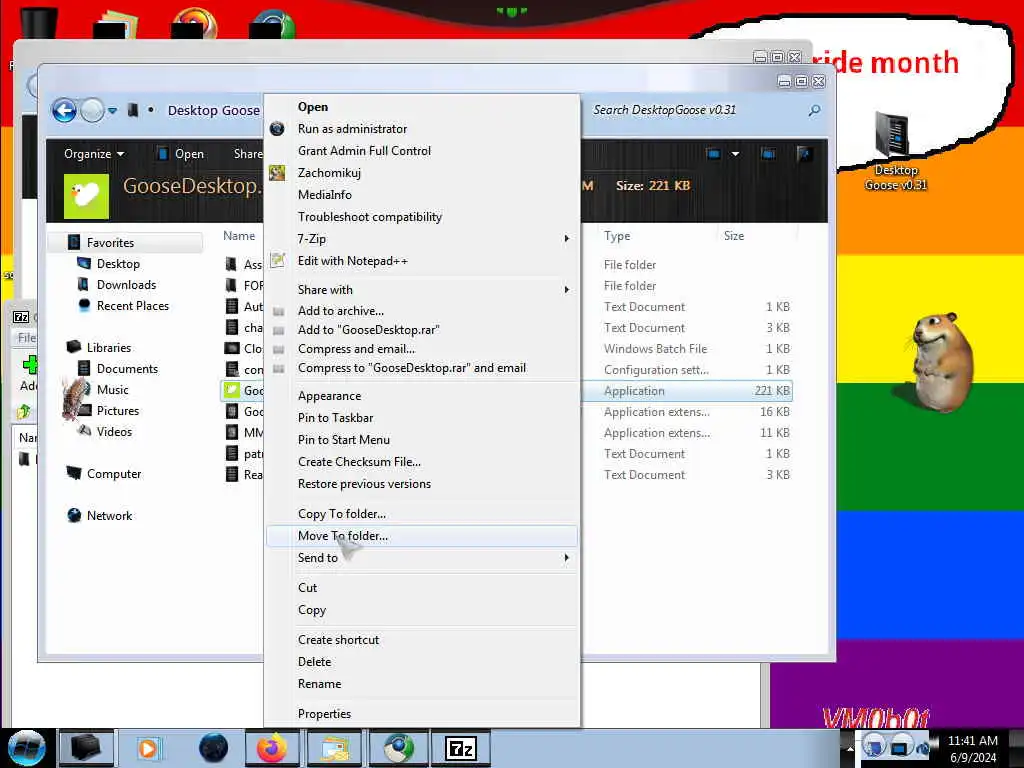Image resolution: width=1024 pixels, height=768 pixels.
Task: Choose Rename from context menu
Action: coord(421,684)
